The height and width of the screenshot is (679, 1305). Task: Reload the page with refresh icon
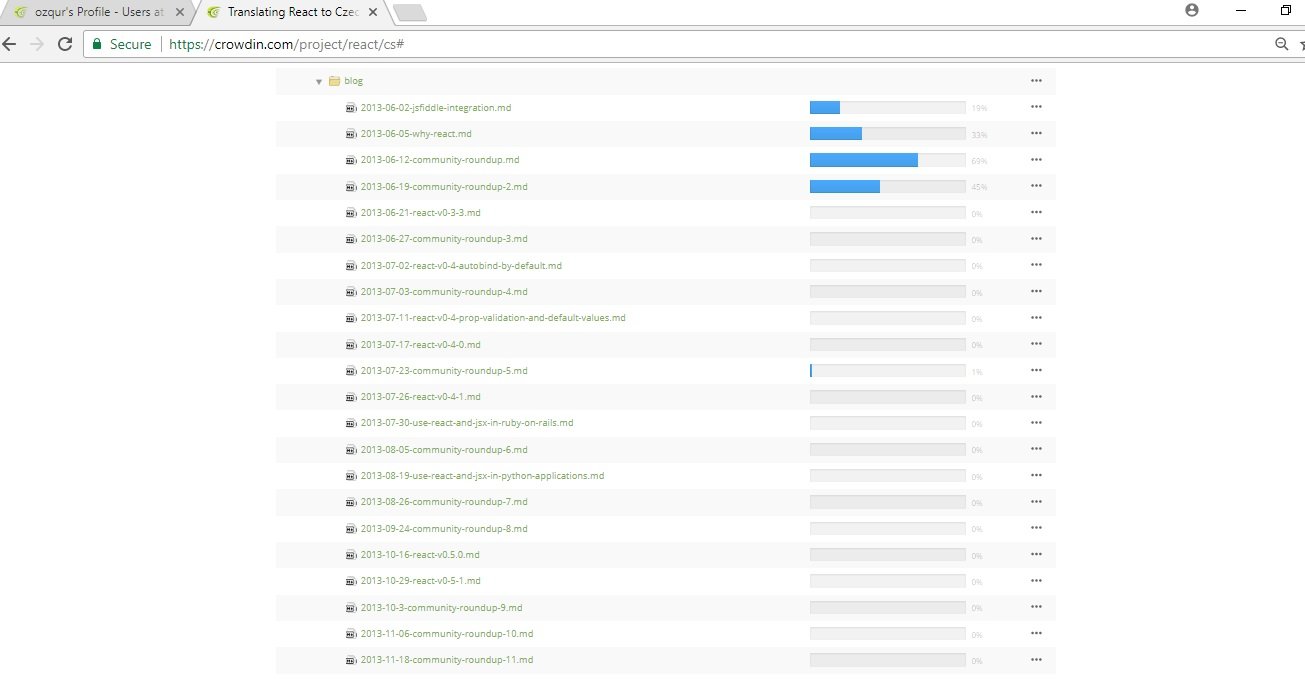[65, 44]
